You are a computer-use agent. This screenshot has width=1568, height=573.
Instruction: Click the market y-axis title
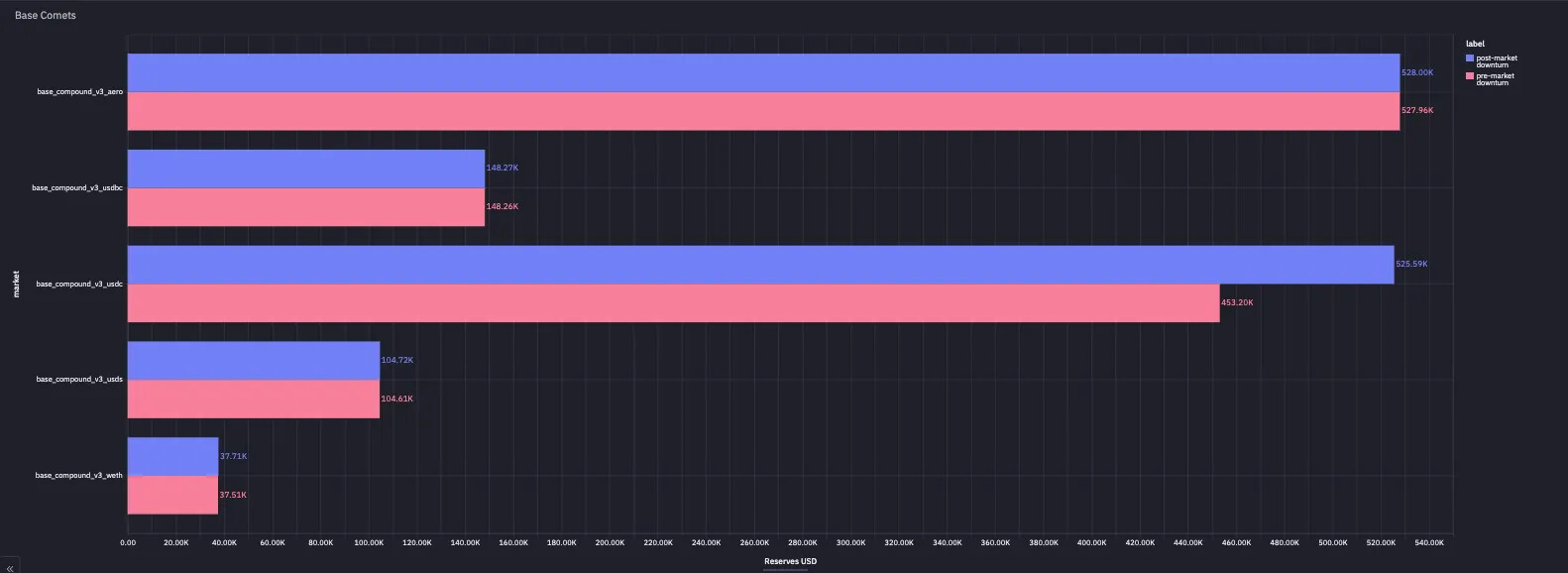pyautogui.click(x=16, y=284)
